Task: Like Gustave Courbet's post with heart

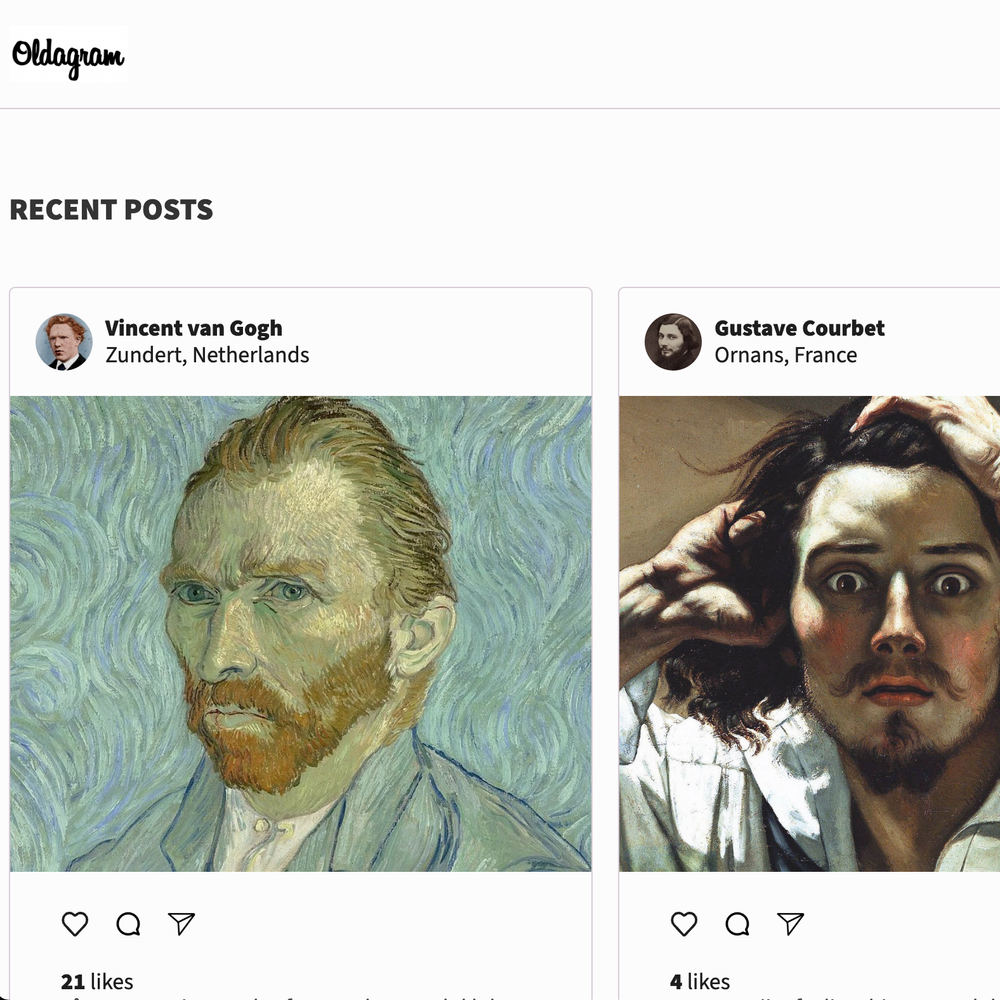Action: click(684, 924)
